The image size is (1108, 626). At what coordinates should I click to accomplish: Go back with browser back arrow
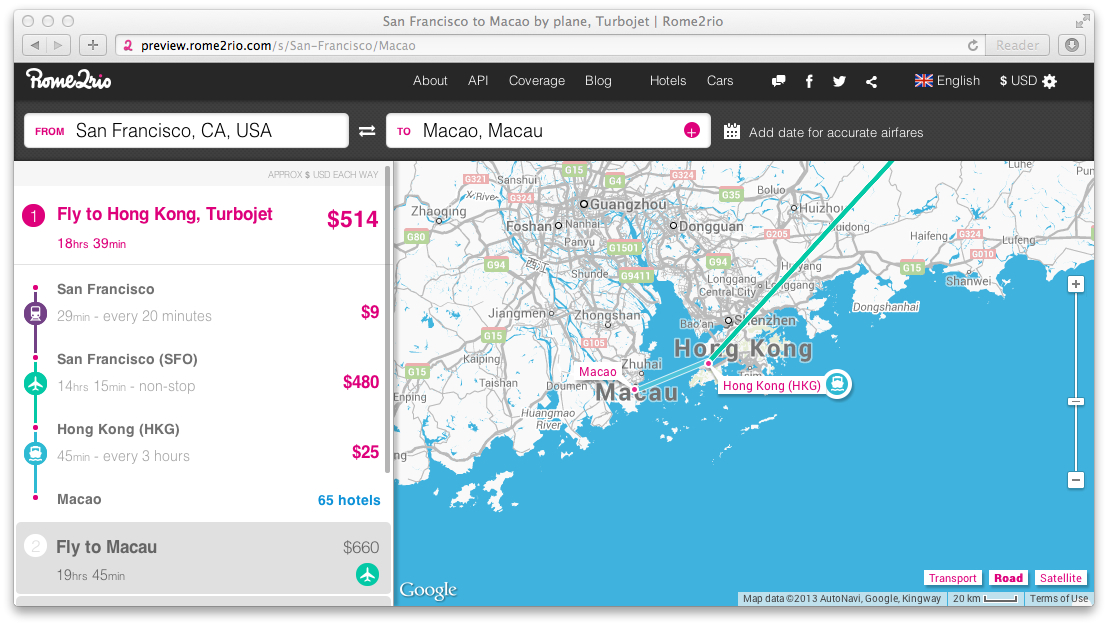[x=34, y=45]
